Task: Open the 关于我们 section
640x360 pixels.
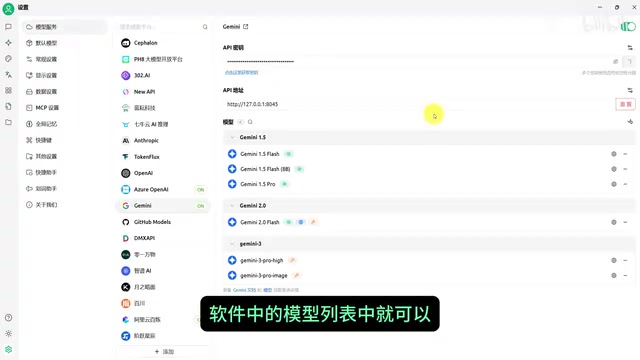Action: tap(64, 205)
